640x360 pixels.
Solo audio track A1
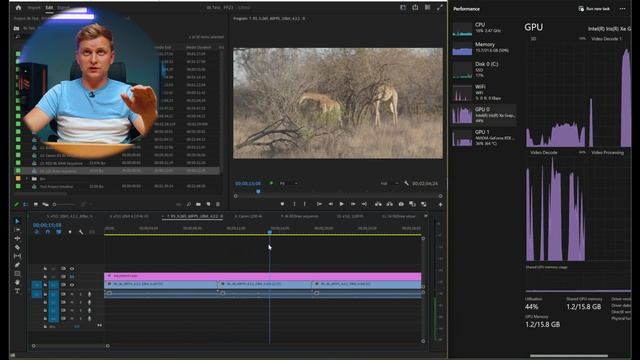[x=80, y=294]
